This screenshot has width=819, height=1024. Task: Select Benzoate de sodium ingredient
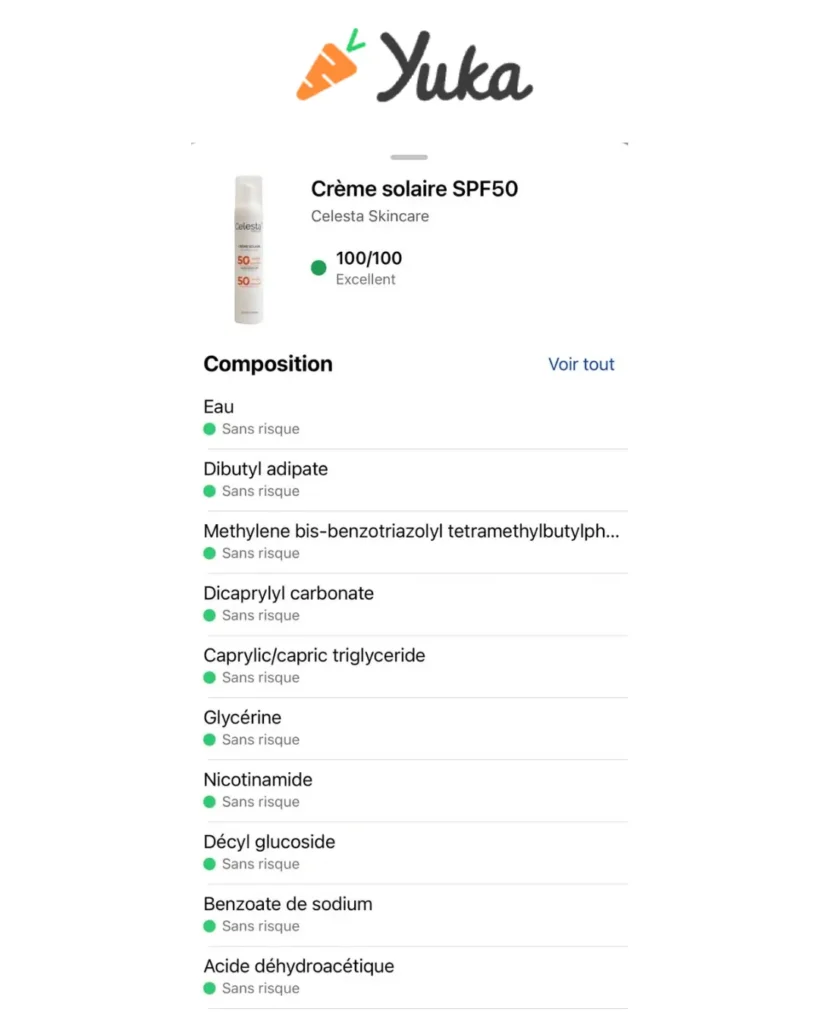(415, 914)
